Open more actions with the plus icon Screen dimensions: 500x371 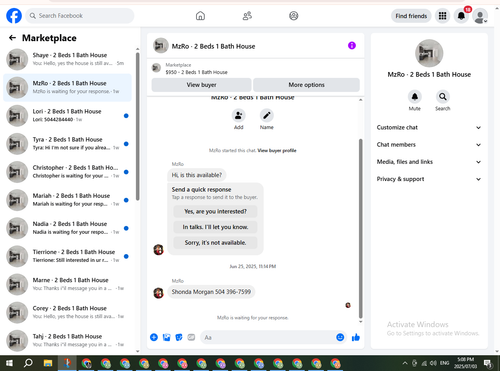(x=154, y=337)
